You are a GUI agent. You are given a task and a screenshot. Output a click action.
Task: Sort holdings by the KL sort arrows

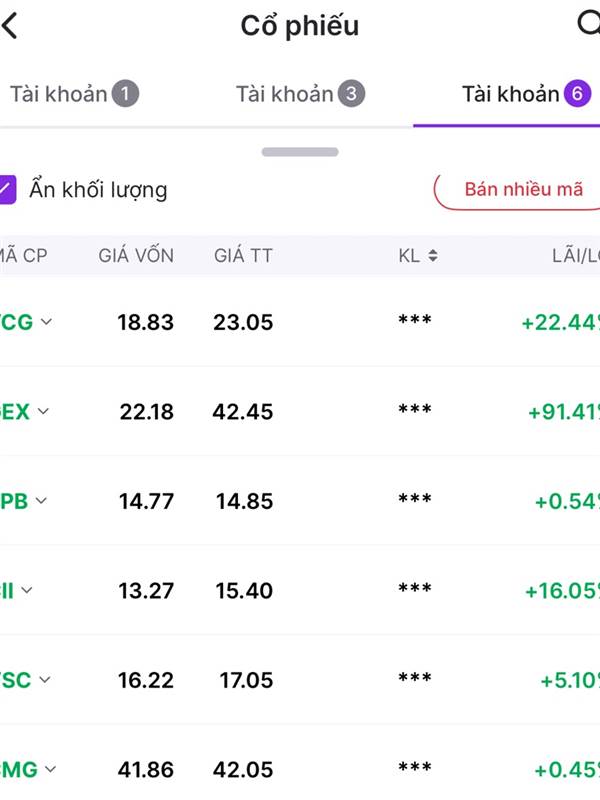tap(433, 256)
